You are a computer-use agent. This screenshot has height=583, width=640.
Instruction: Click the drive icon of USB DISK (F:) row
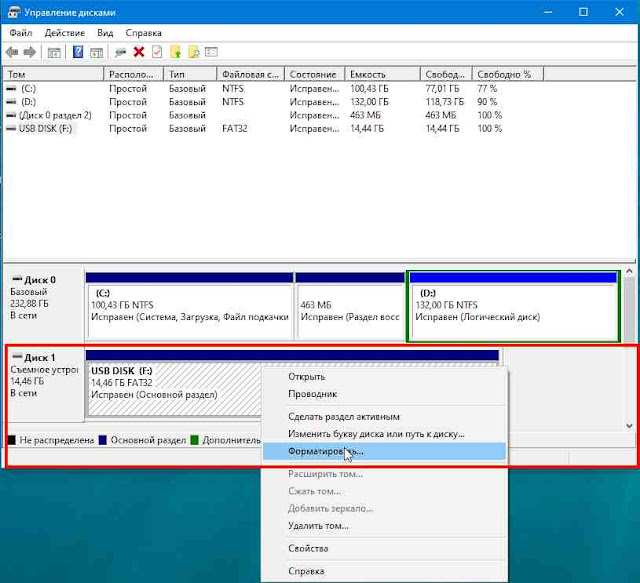point(11,129)
